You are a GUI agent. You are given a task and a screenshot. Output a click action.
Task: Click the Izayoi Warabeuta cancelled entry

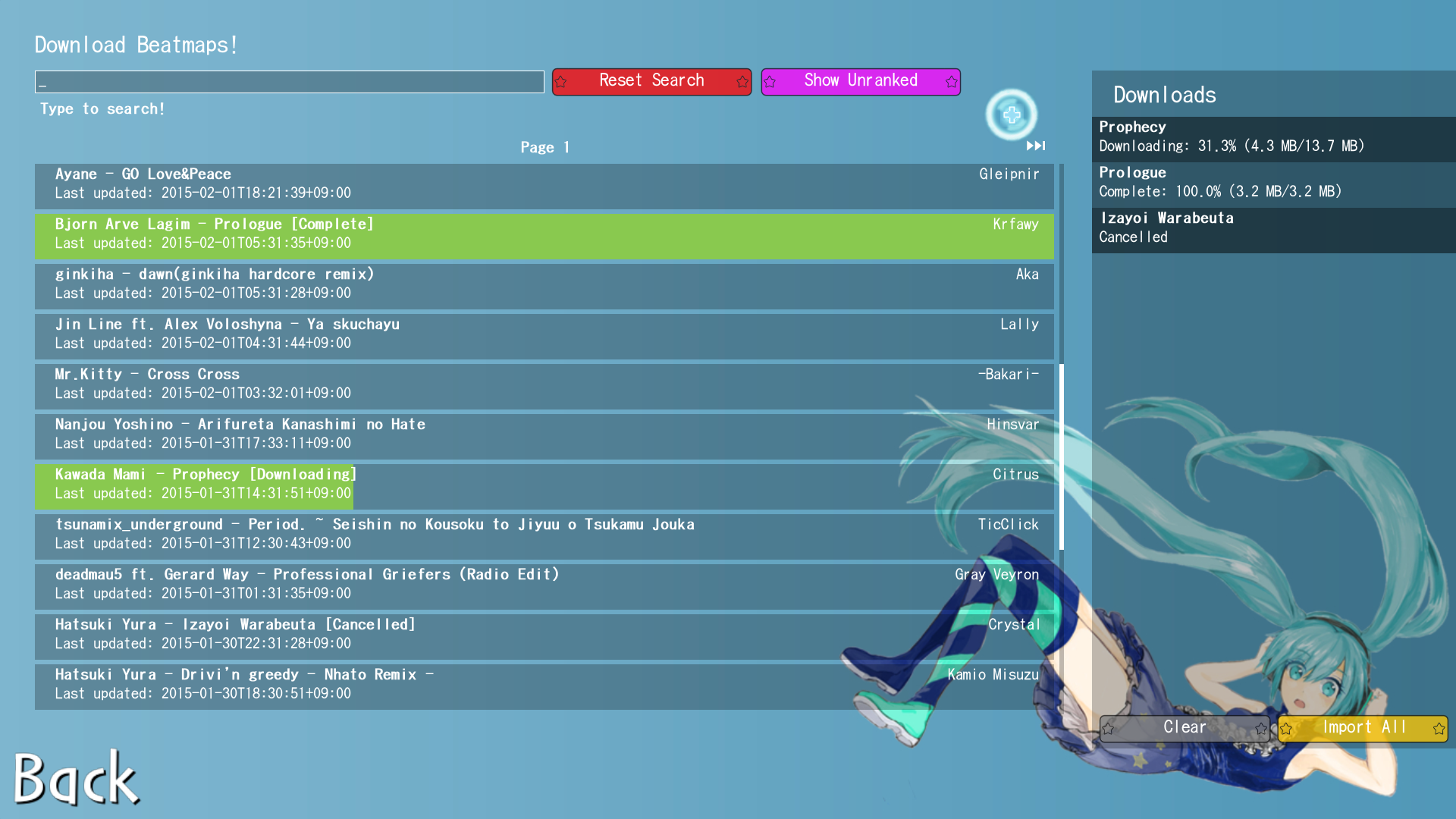click(x=1274, y=230)
